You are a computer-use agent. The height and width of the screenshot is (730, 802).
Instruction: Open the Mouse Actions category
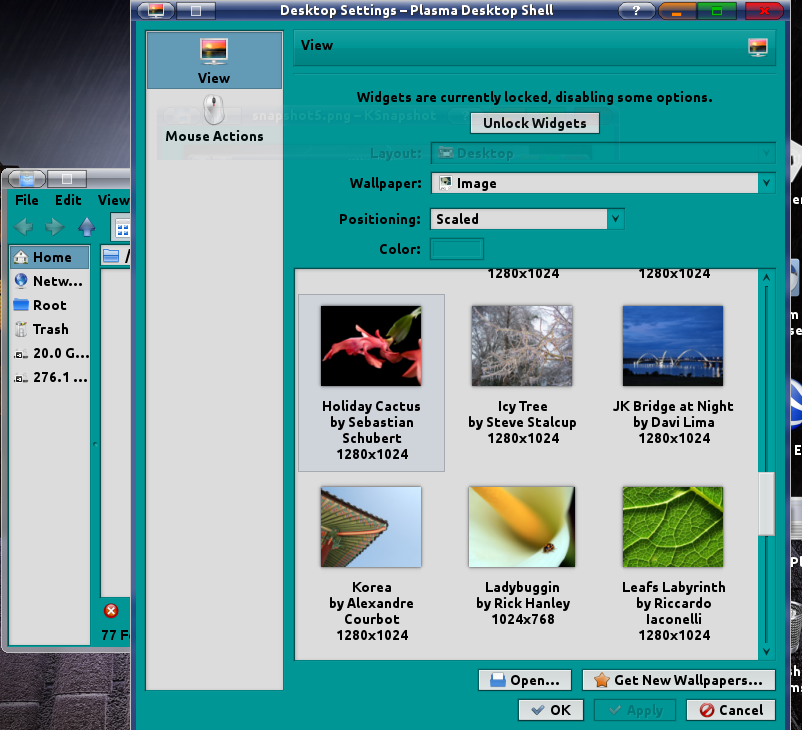(214, 120)
